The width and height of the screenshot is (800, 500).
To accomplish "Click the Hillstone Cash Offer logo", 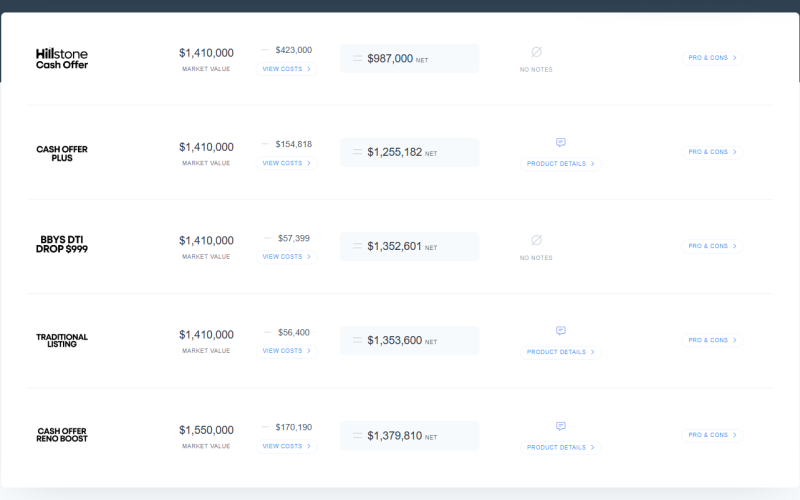I will pos(62,58).
